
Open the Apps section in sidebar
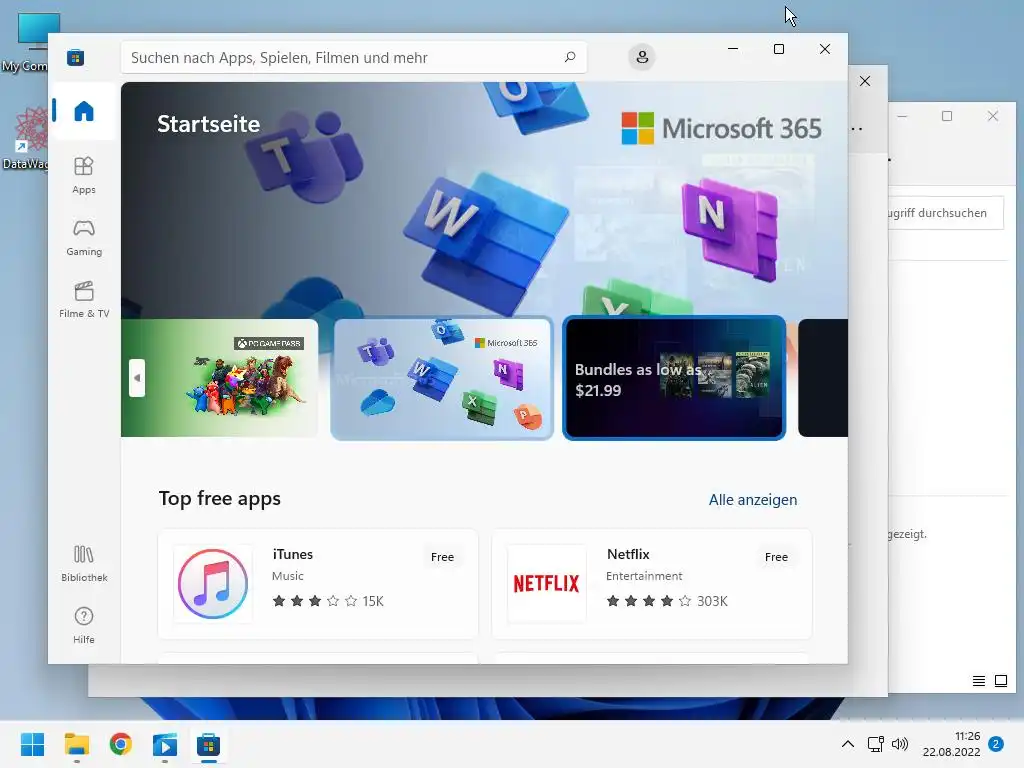[84, 175]
